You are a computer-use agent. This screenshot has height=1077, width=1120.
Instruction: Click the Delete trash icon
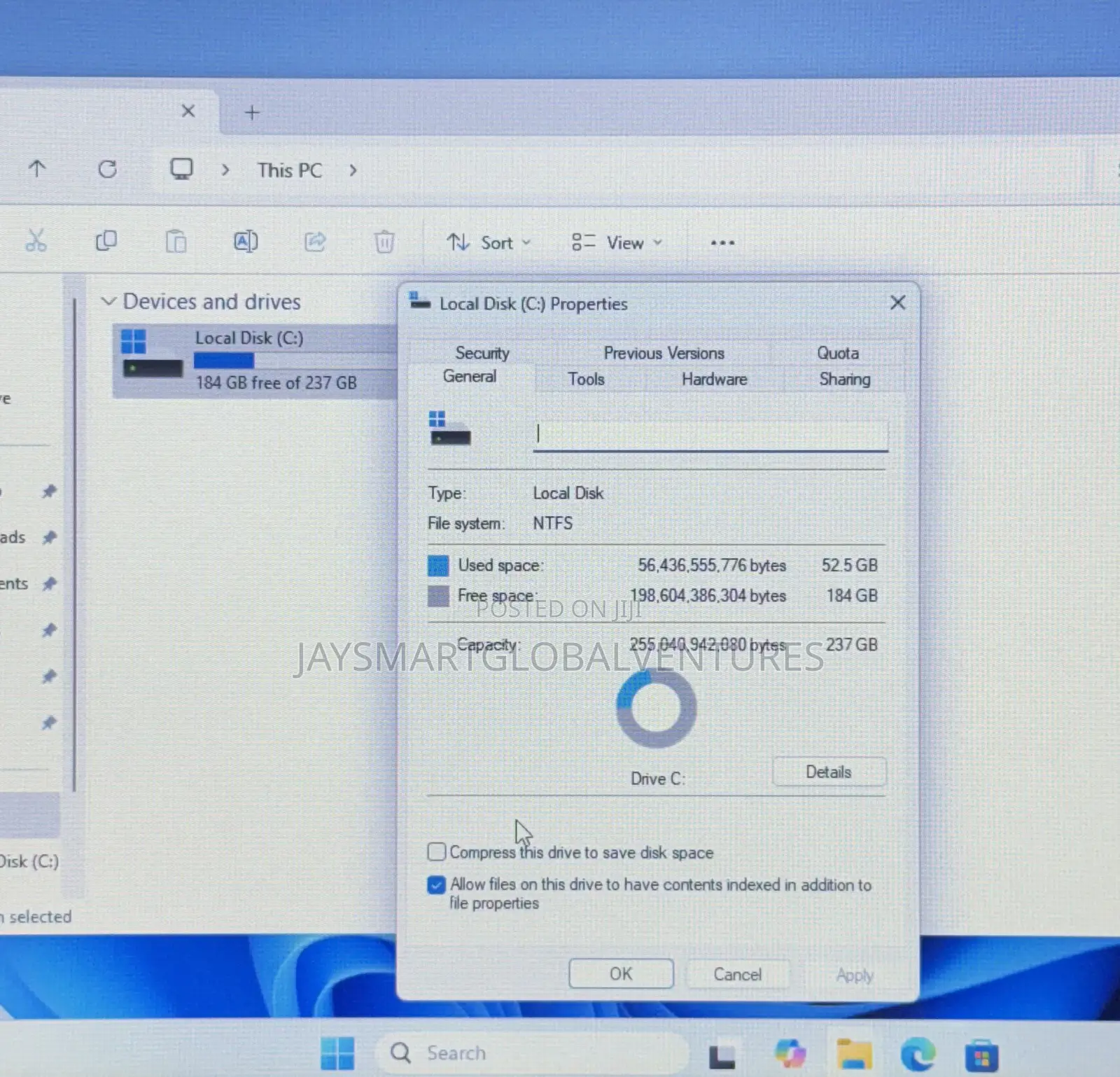click(384, 242)
